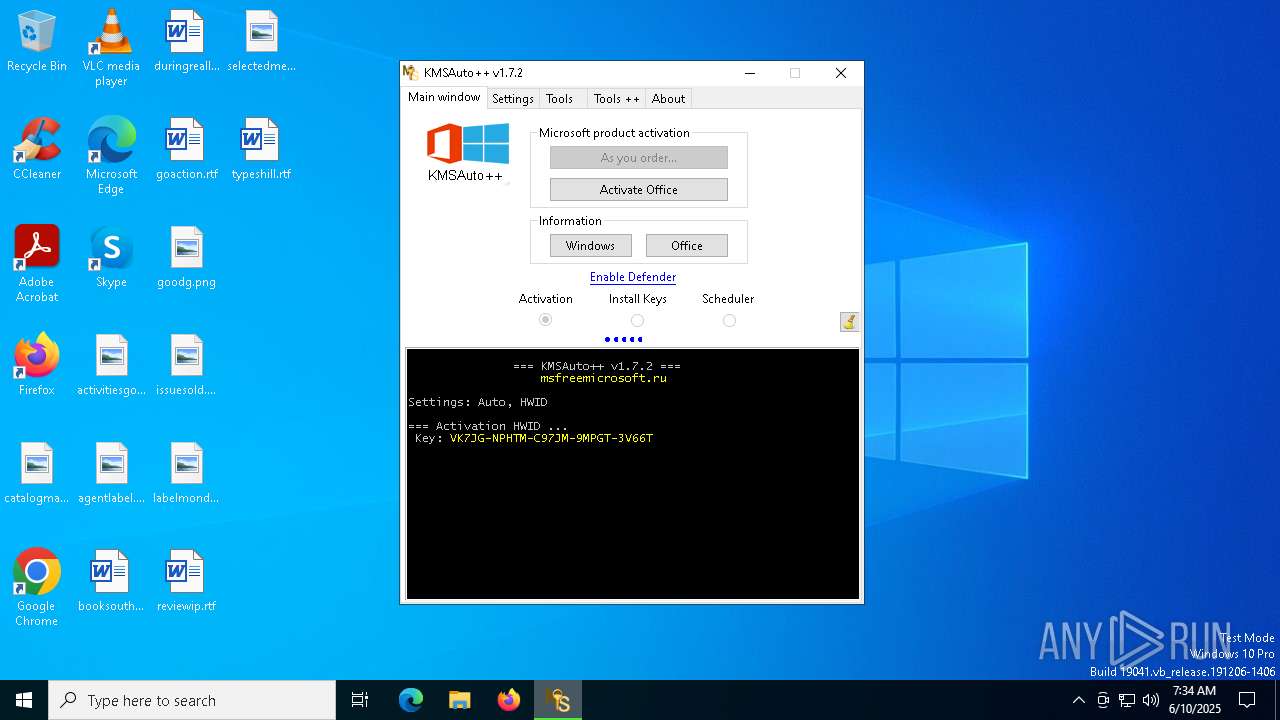Show Windows information button

[x=590, y=245]
